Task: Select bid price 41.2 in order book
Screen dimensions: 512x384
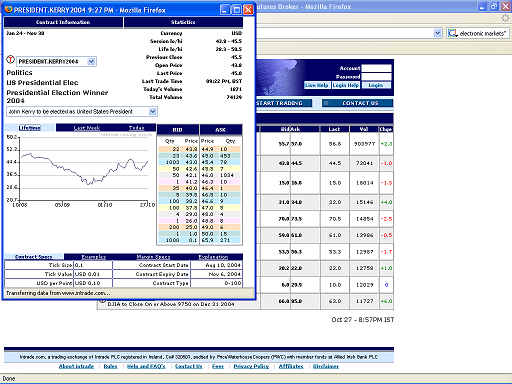Action: (x=191, y=182)
